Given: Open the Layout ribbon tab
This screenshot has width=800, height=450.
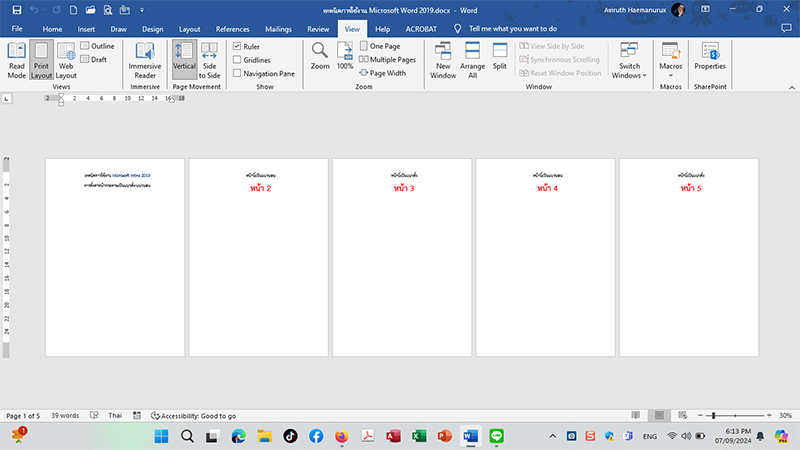Looking at the screenshot, I should coord(189,29).
